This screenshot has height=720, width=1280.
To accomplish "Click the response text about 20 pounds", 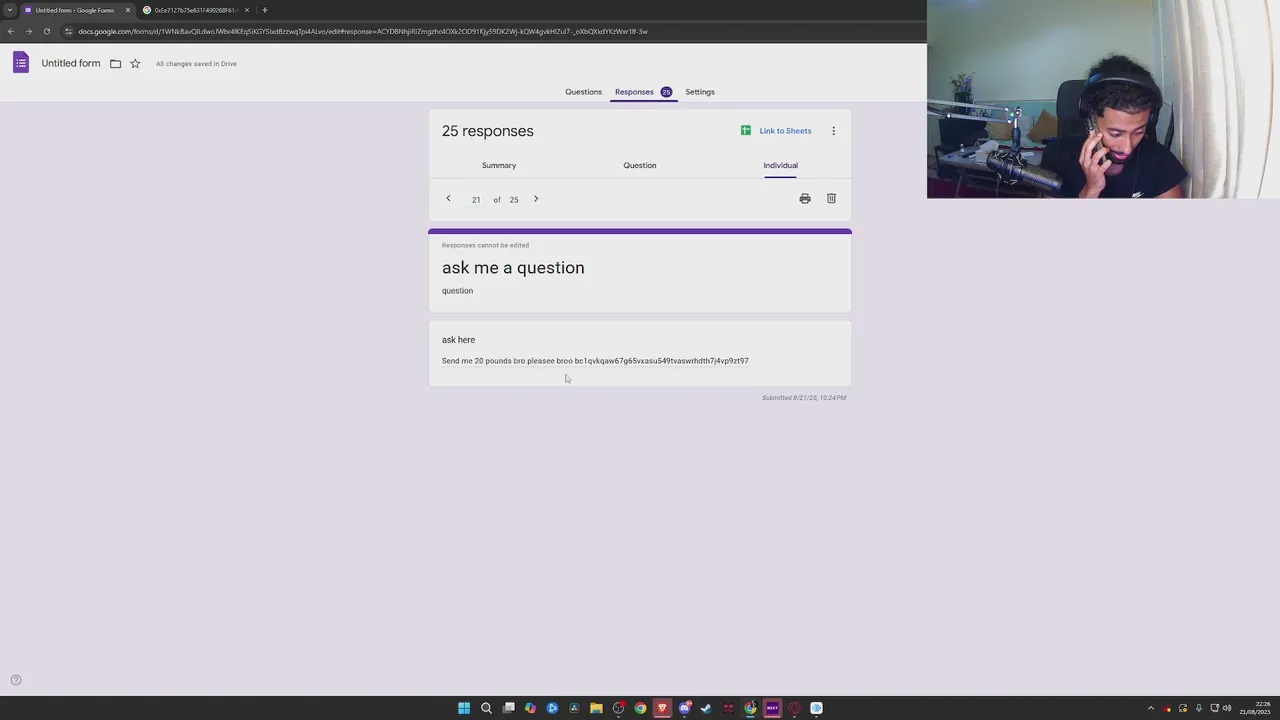I will tap(595, 361).
